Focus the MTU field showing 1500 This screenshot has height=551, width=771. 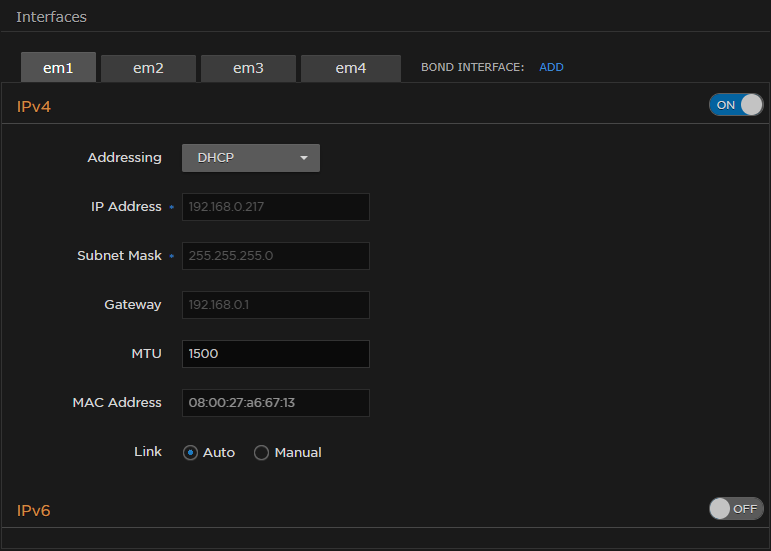click(x=276, y=354)
